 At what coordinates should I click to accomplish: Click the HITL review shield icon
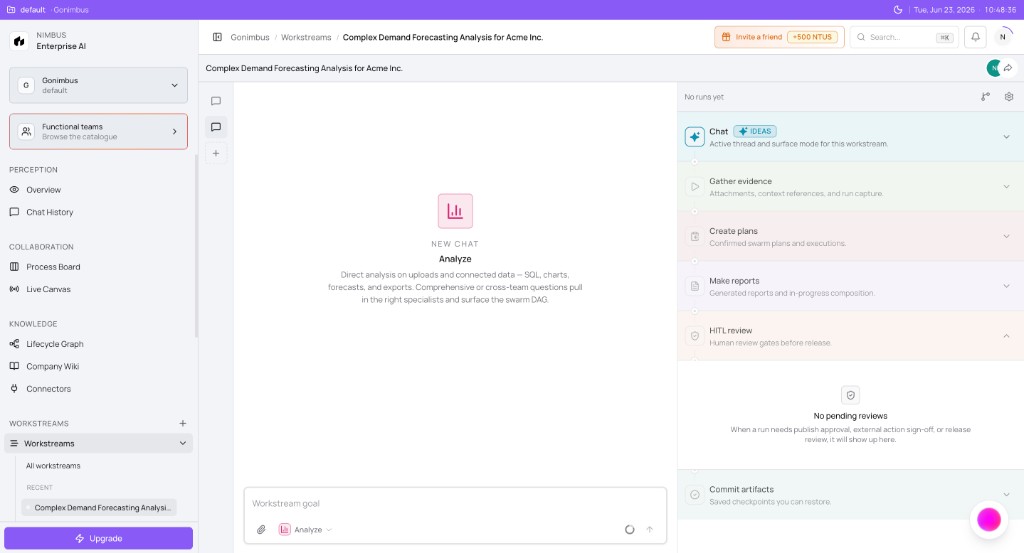pos(695,336)
